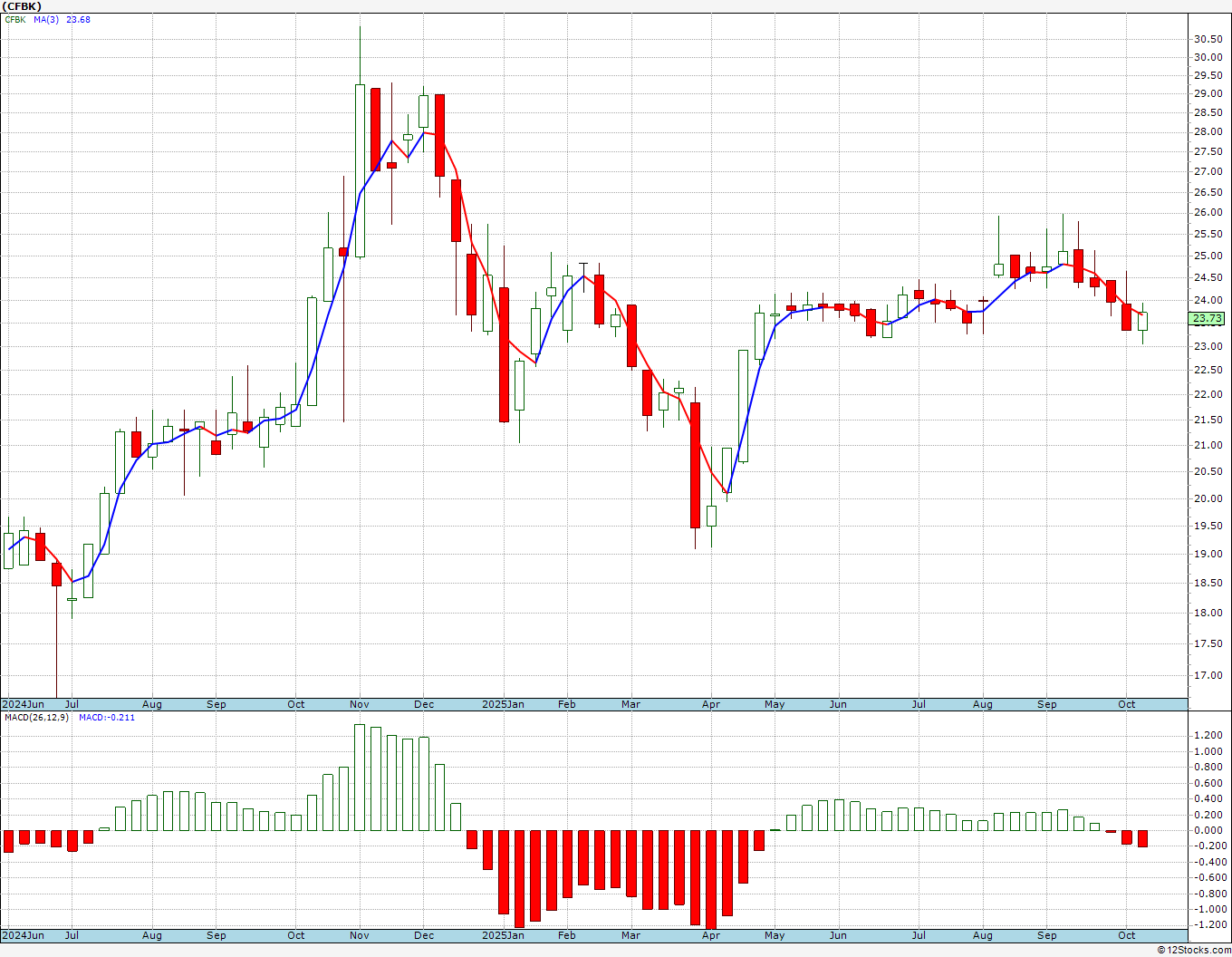Click the 28.00 price axis label

[1207, 132]
